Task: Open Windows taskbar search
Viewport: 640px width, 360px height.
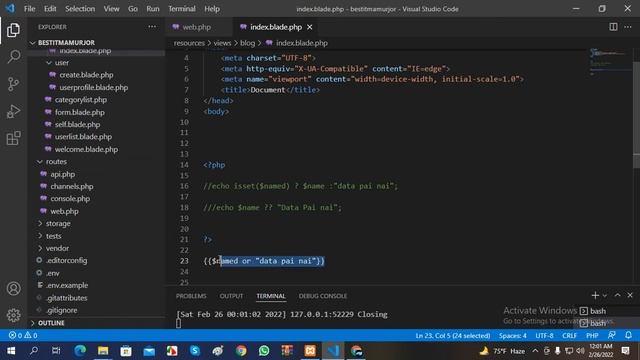Action: click(34, 351)
